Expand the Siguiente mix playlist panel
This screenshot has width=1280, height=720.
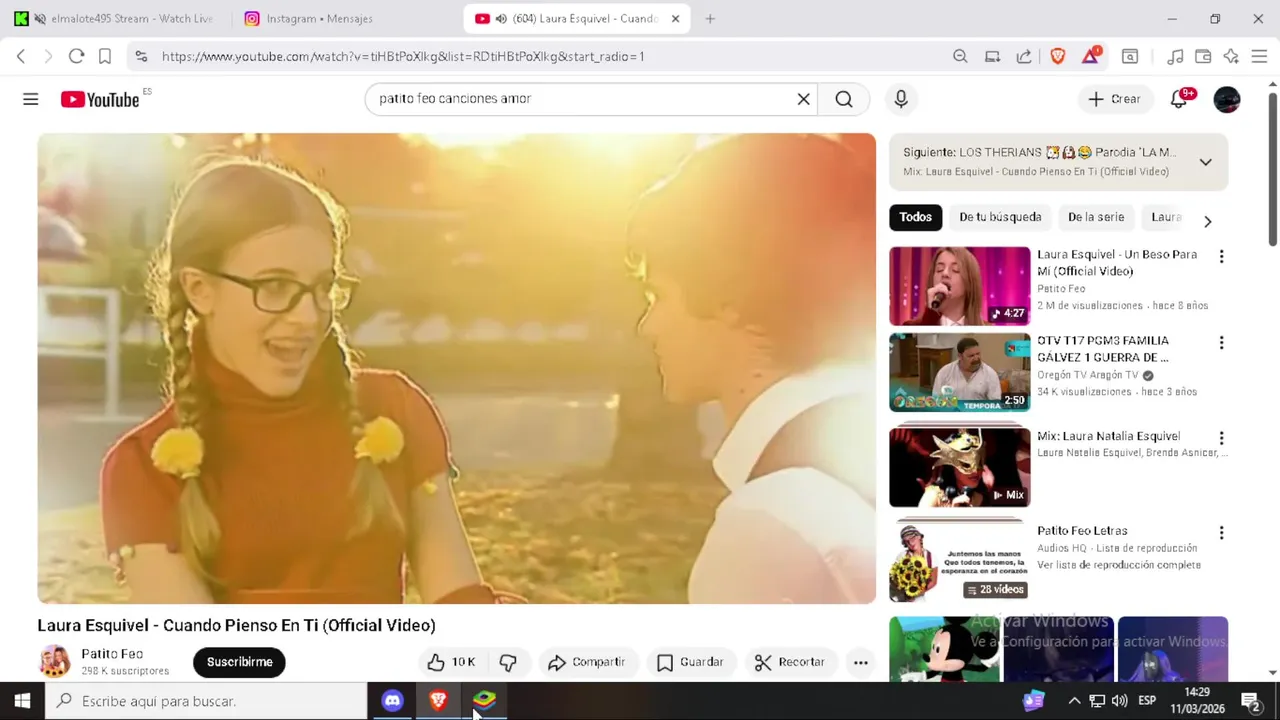click(x=1206, y=162)
